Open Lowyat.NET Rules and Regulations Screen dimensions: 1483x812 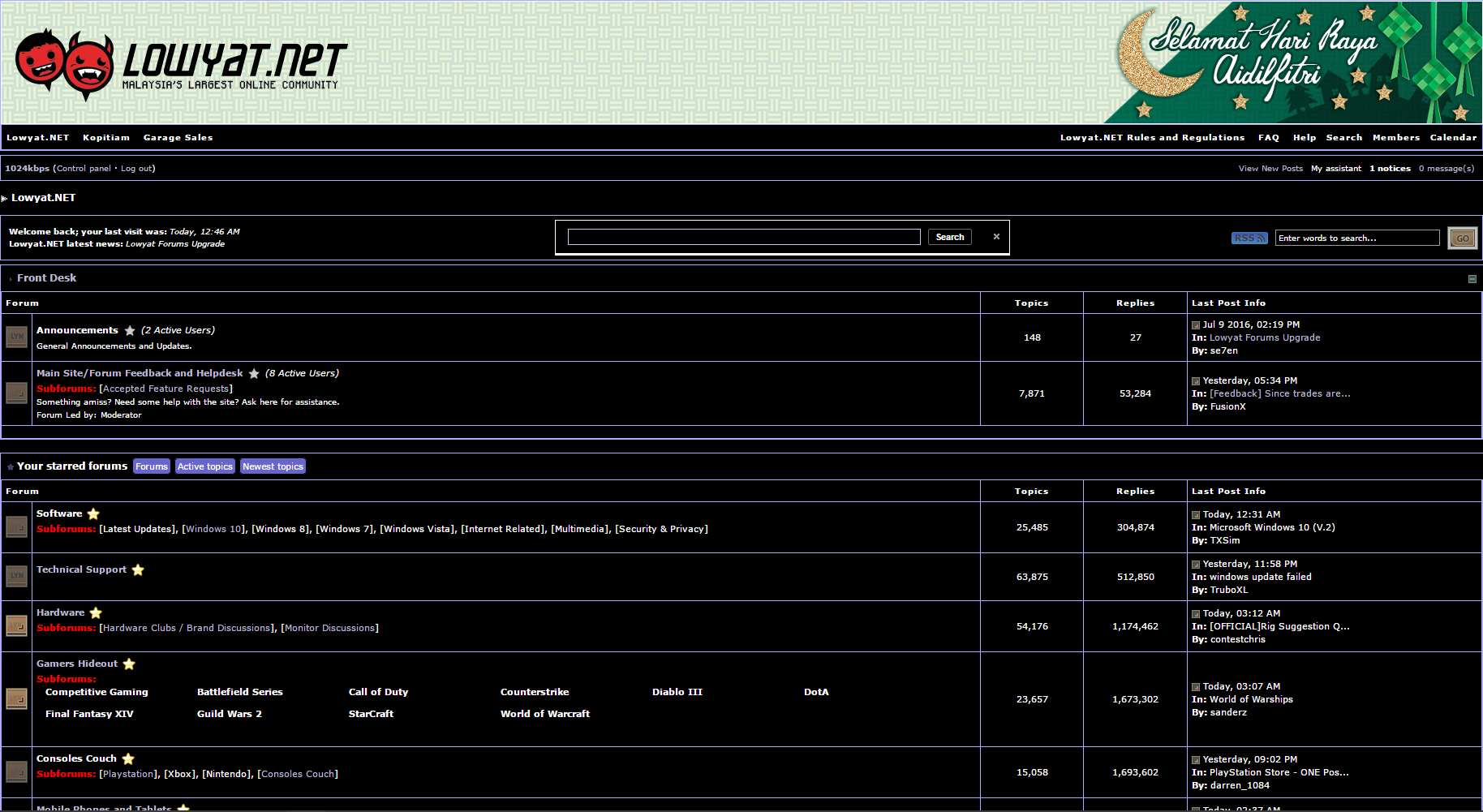click(x=1153, y=138)
